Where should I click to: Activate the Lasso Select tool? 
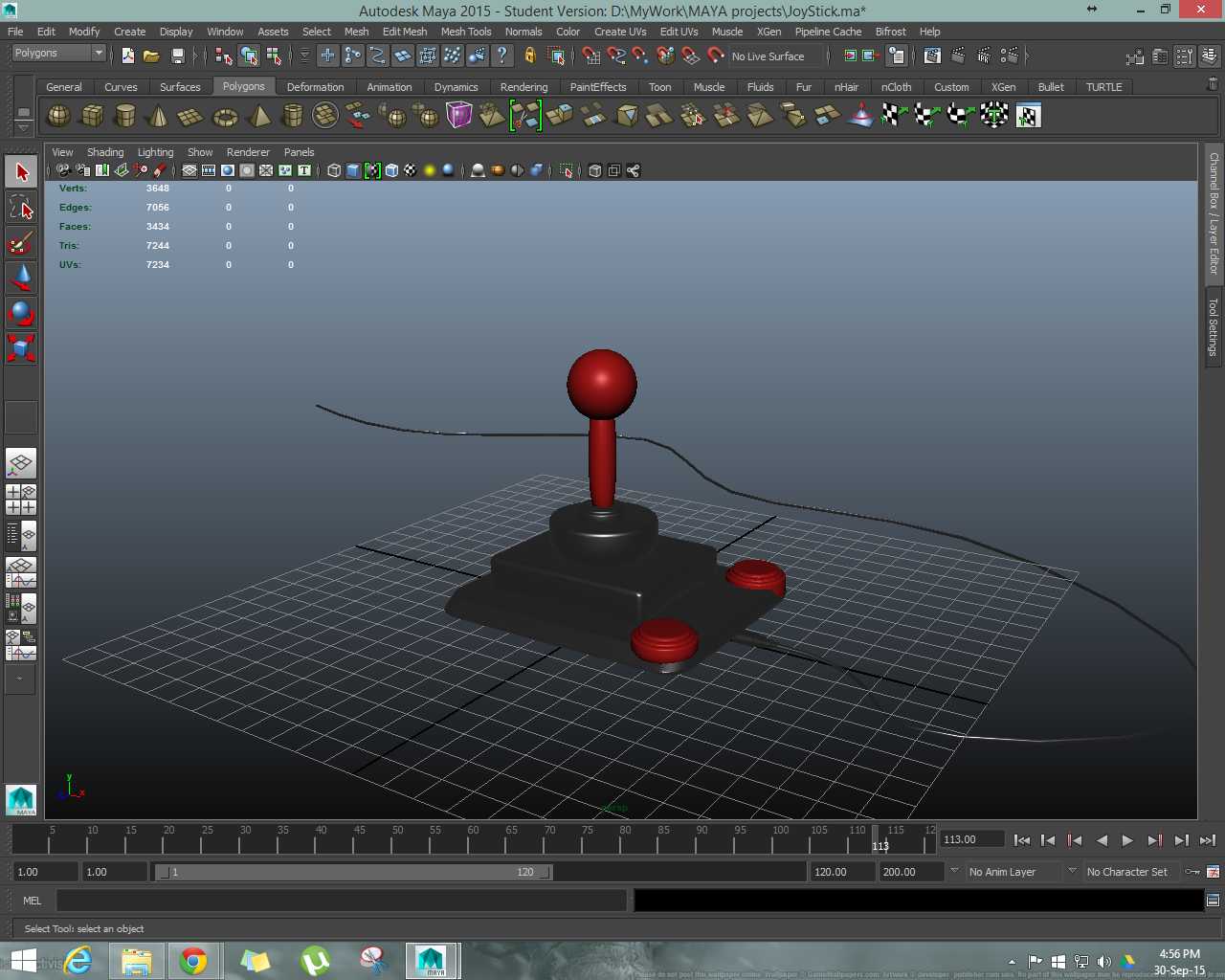click(x=21, y=208)
